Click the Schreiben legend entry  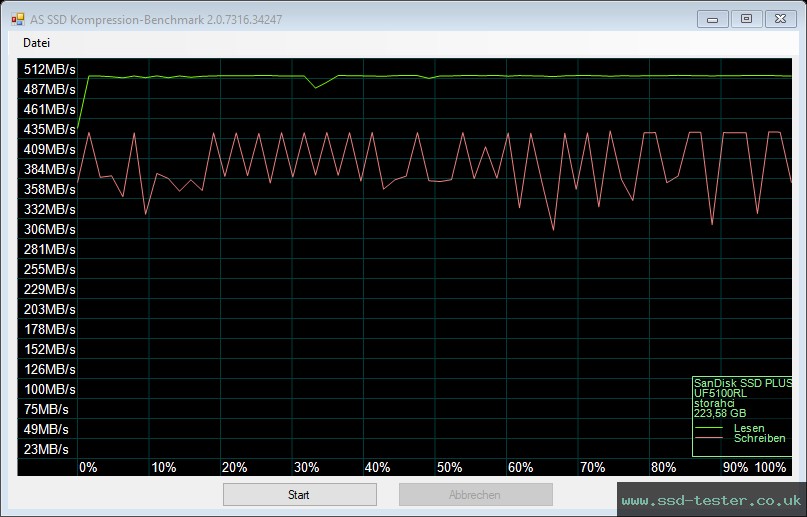tap(760, 438)
